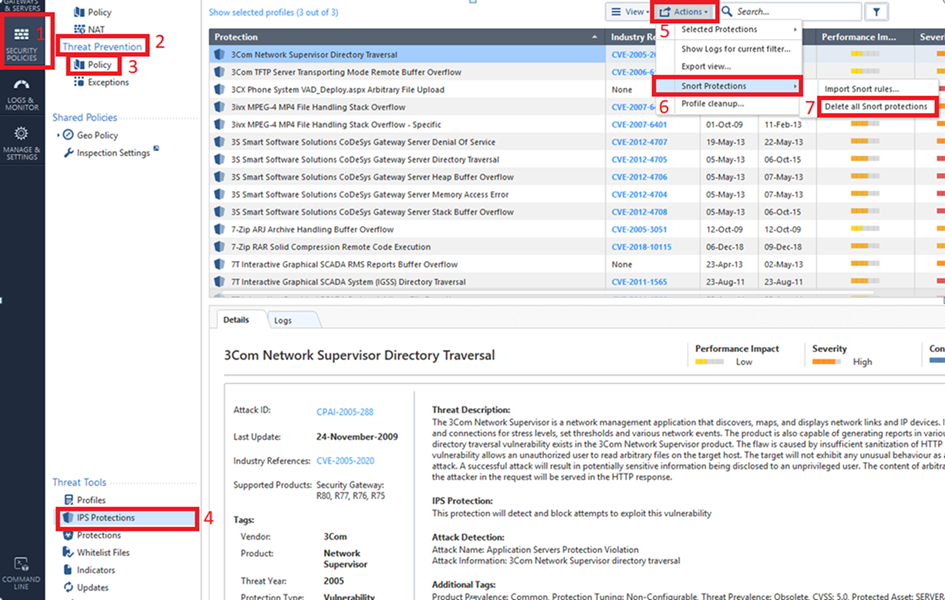The width and height of the screenshot is (945, 600).
Task: Open the View dropdown menu
Action: point(628,12)
